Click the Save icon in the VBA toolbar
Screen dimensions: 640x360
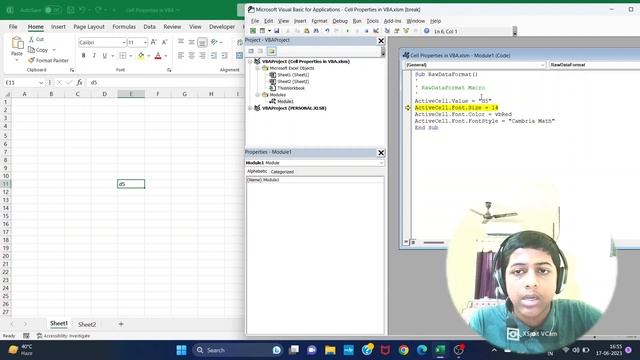(x=276, y=31)
